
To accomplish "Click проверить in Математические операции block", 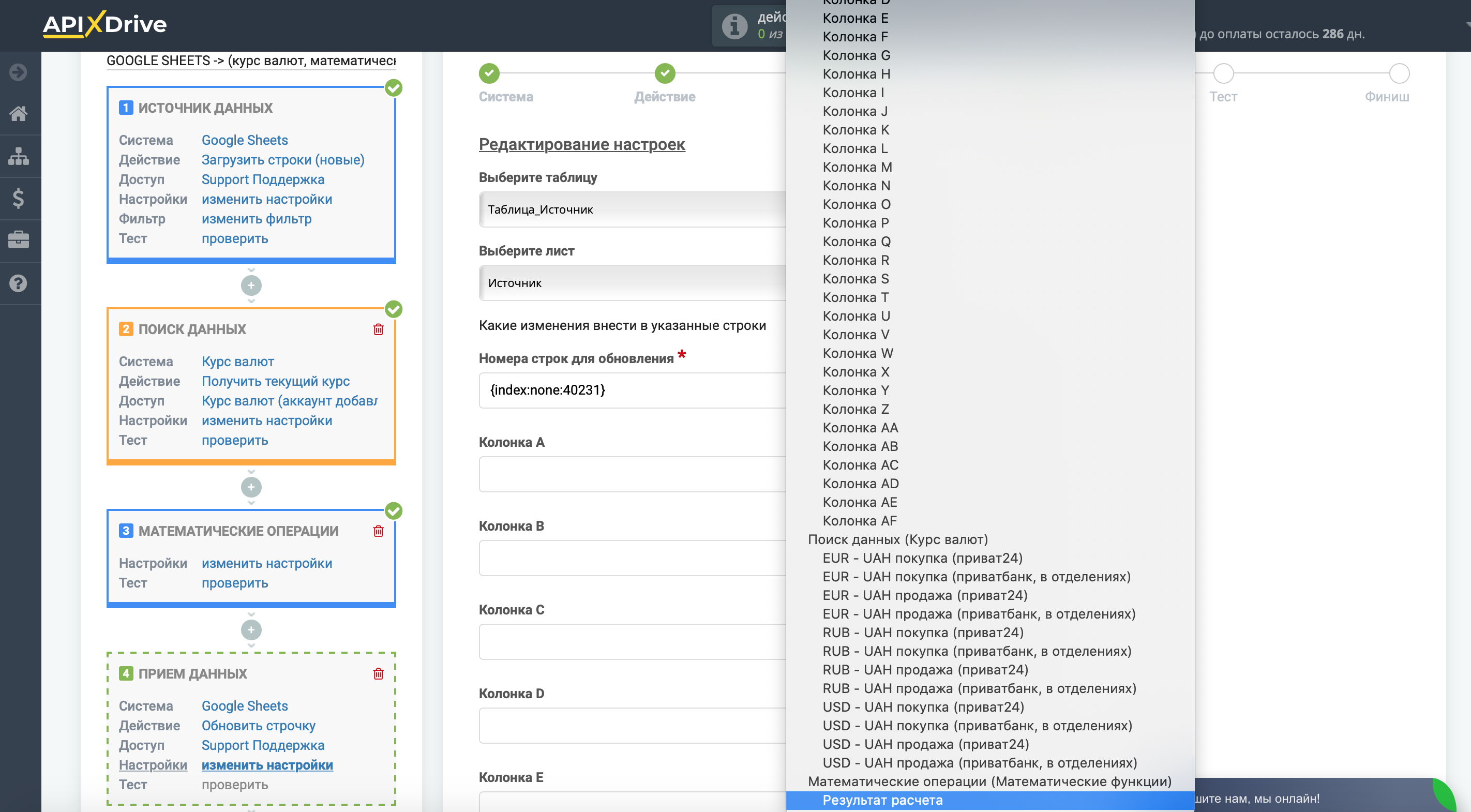I will [x=235, y=583].
